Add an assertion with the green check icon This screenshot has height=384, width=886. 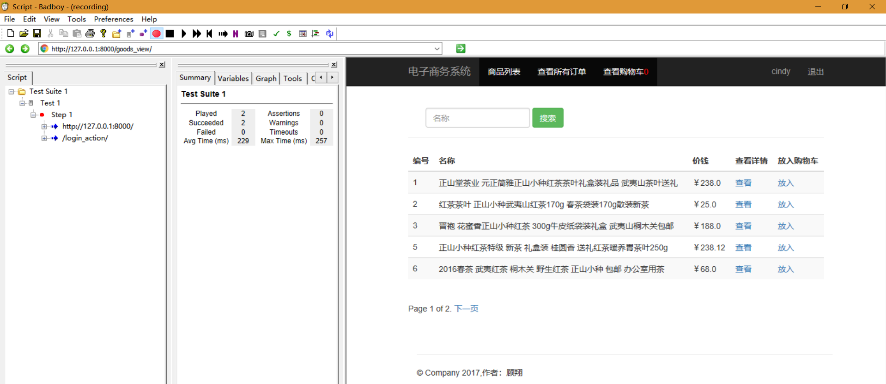[x=276, y=34]
